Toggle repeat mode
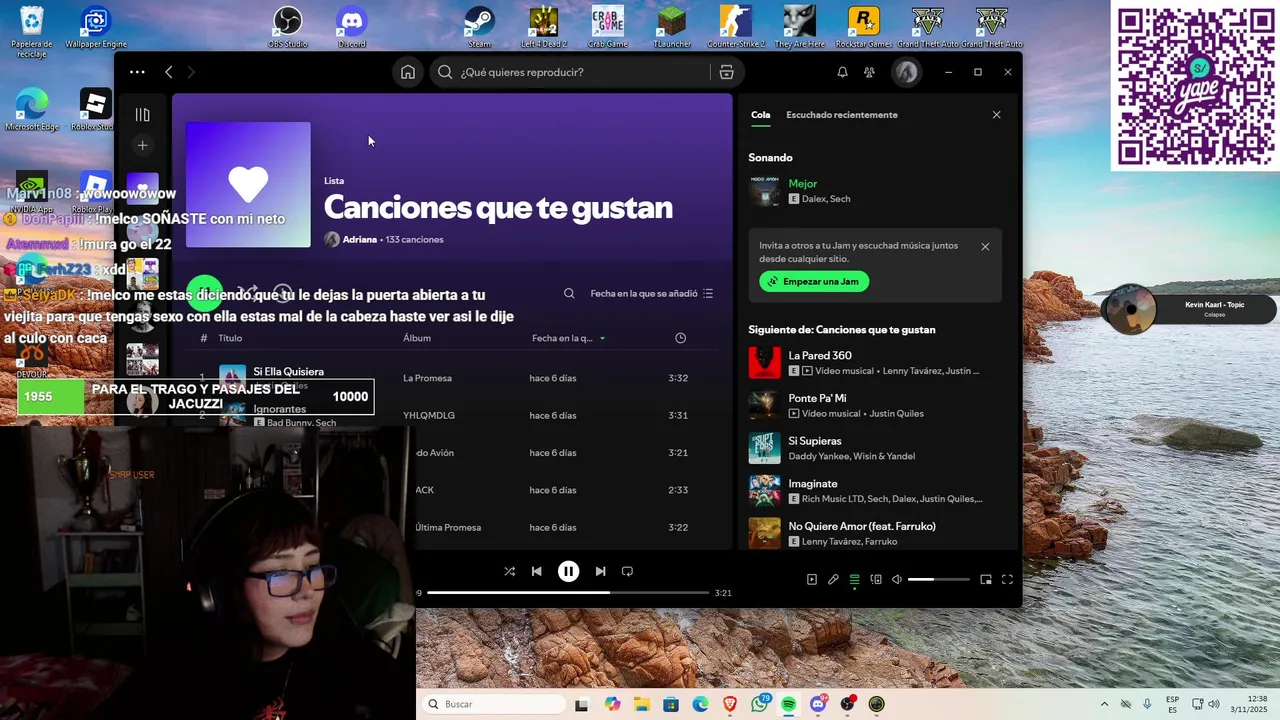This screenshot has height=720, width=1280. point(627,571)
